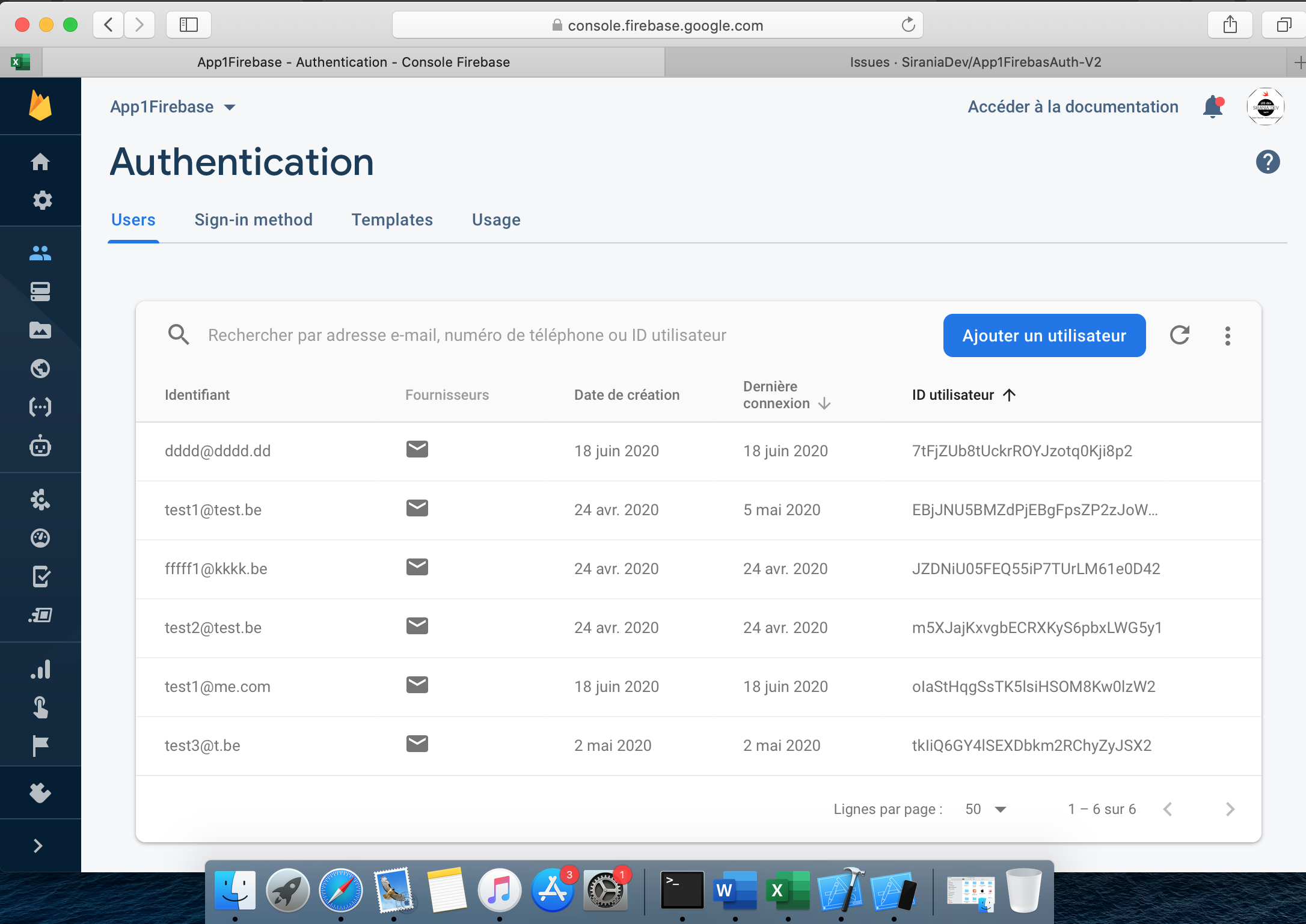Open the ML Kit robot icon in sidebar

tap(40, 445)
